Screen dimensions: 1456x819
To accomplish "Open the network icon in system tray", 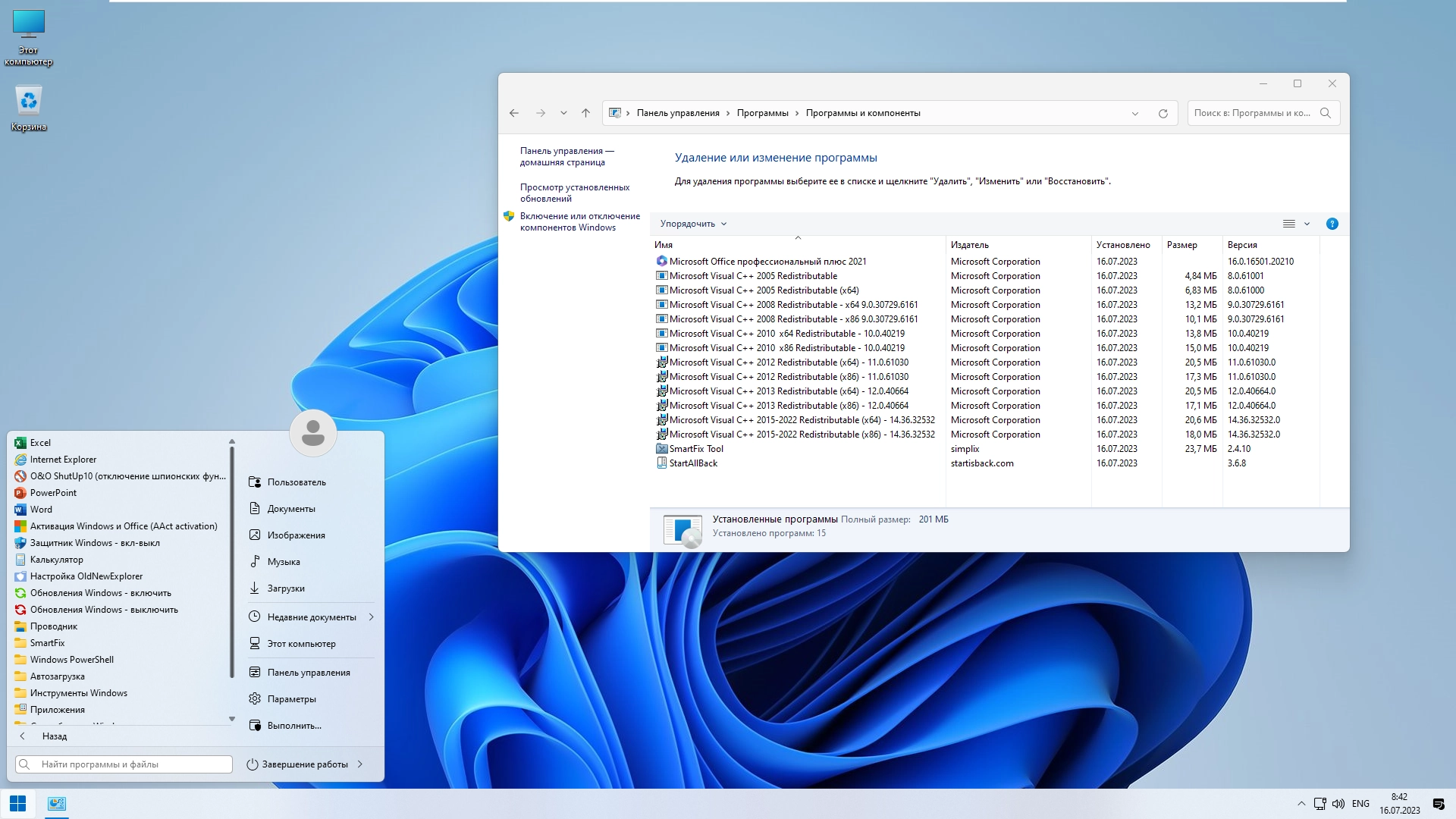I will click(x=1320, y=804).
